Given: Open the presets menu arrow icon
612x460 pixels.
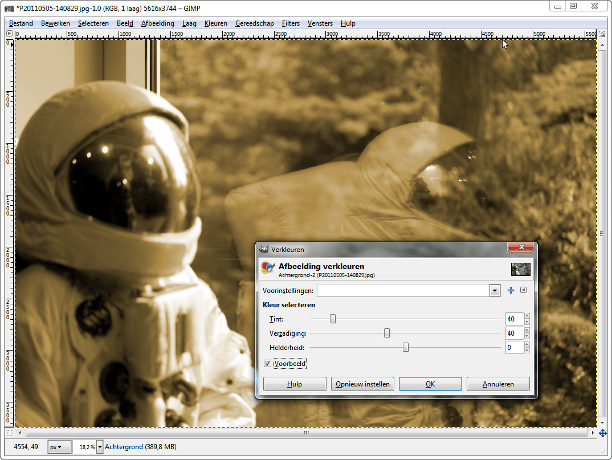Looking at the screenshot, I should point(523,290).
